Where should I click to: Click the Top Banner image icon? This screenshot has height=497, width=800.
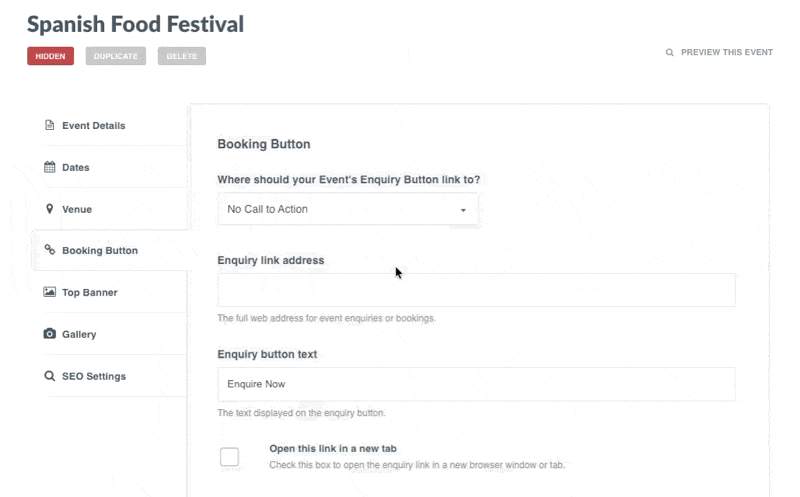pos(49,293)
